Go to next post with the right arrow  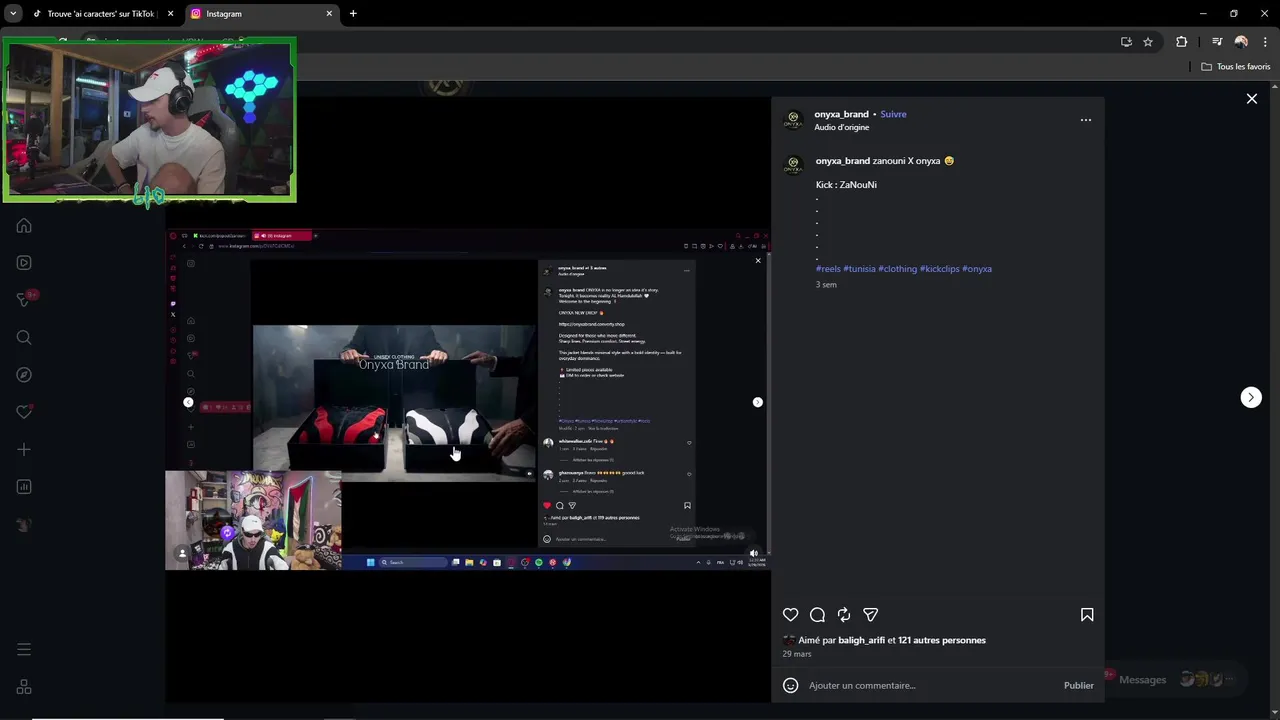tap(1251, 397)
